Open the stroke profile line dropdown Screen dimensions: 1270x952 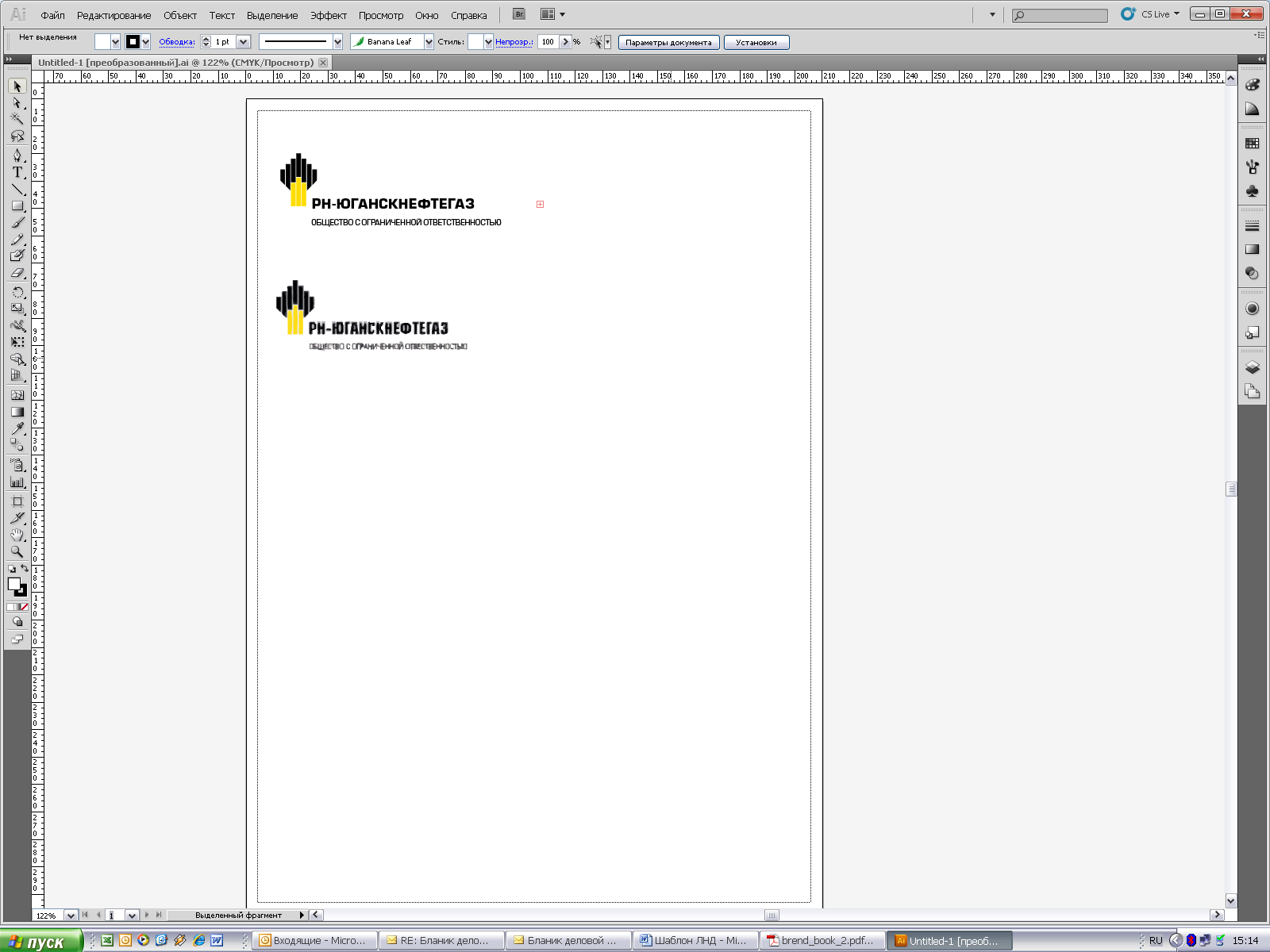tap(337, 42)
